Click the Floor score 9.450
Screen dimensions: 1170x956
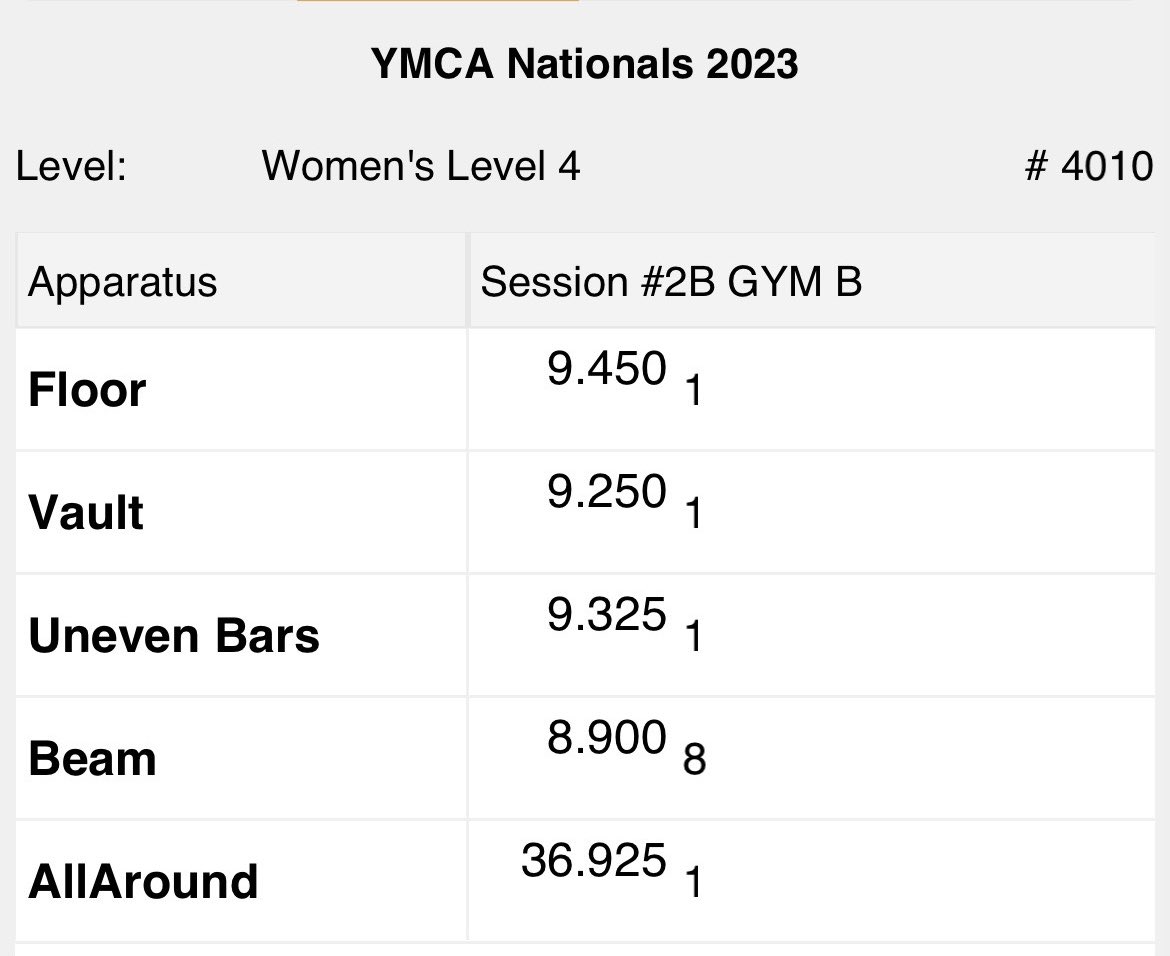[x=607, y=369]
